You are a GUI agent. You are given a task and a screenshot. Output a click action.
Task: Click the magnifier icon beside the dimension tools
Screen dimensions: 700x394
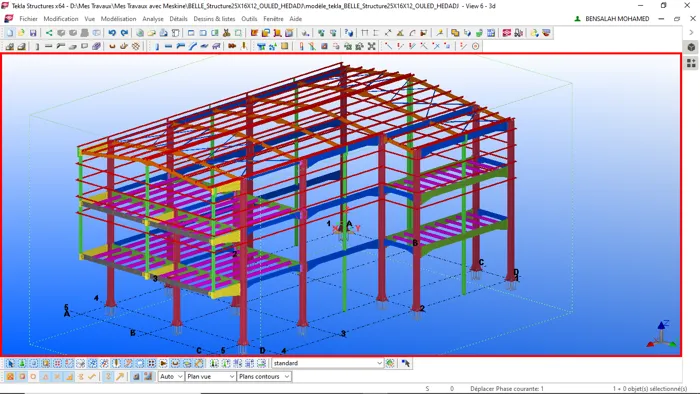439,33
